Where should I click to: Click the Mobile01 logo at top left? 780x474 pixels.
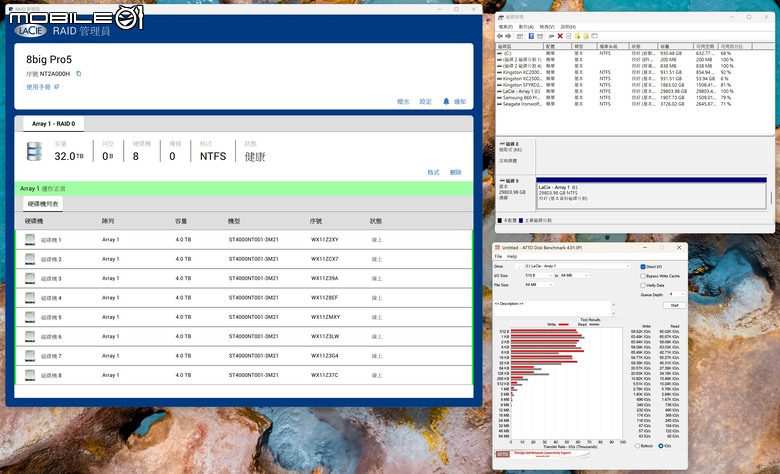[x=76, y=17]
